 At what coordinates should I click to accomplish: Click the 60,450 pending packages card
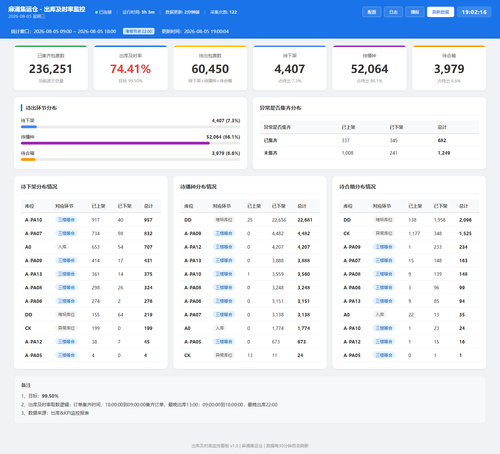[x=210, y=68]
